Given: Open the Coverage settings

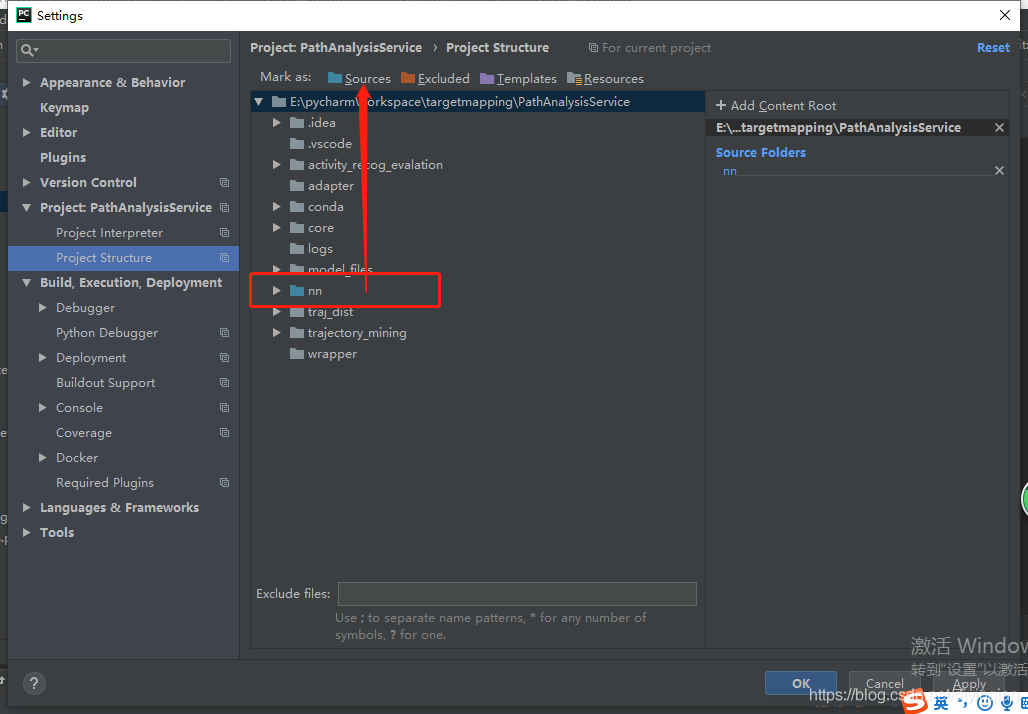Looking at the screenshot, I should click(84, 433).
